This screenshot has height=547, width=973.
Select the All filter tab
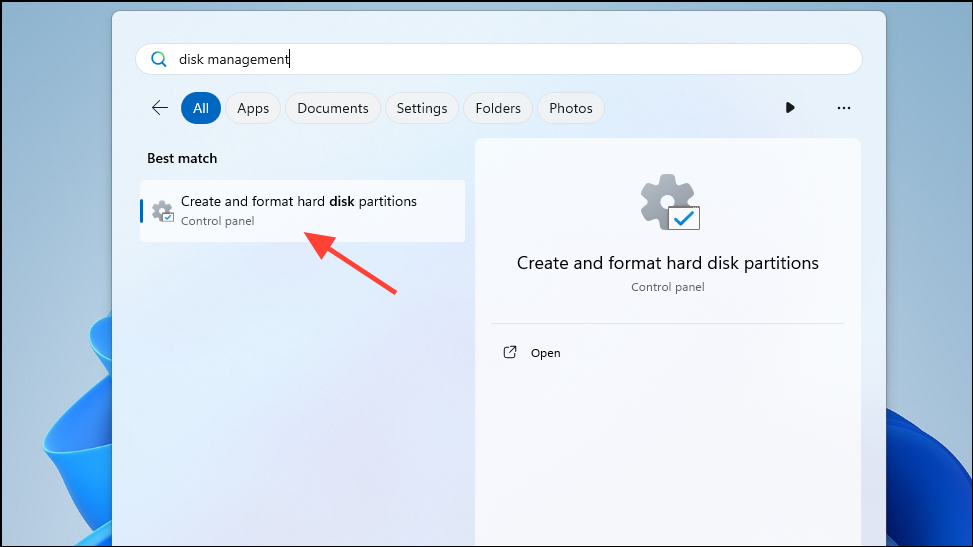point(200,108)
